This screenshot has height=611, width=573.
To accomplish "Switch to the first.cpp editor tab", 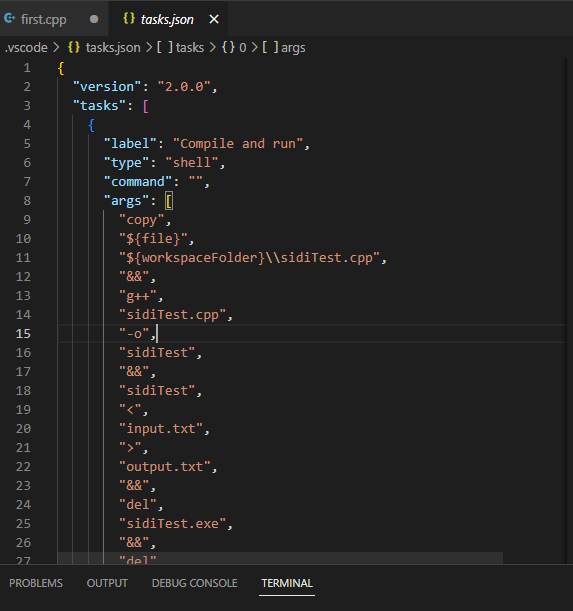I will coord(54,19).
